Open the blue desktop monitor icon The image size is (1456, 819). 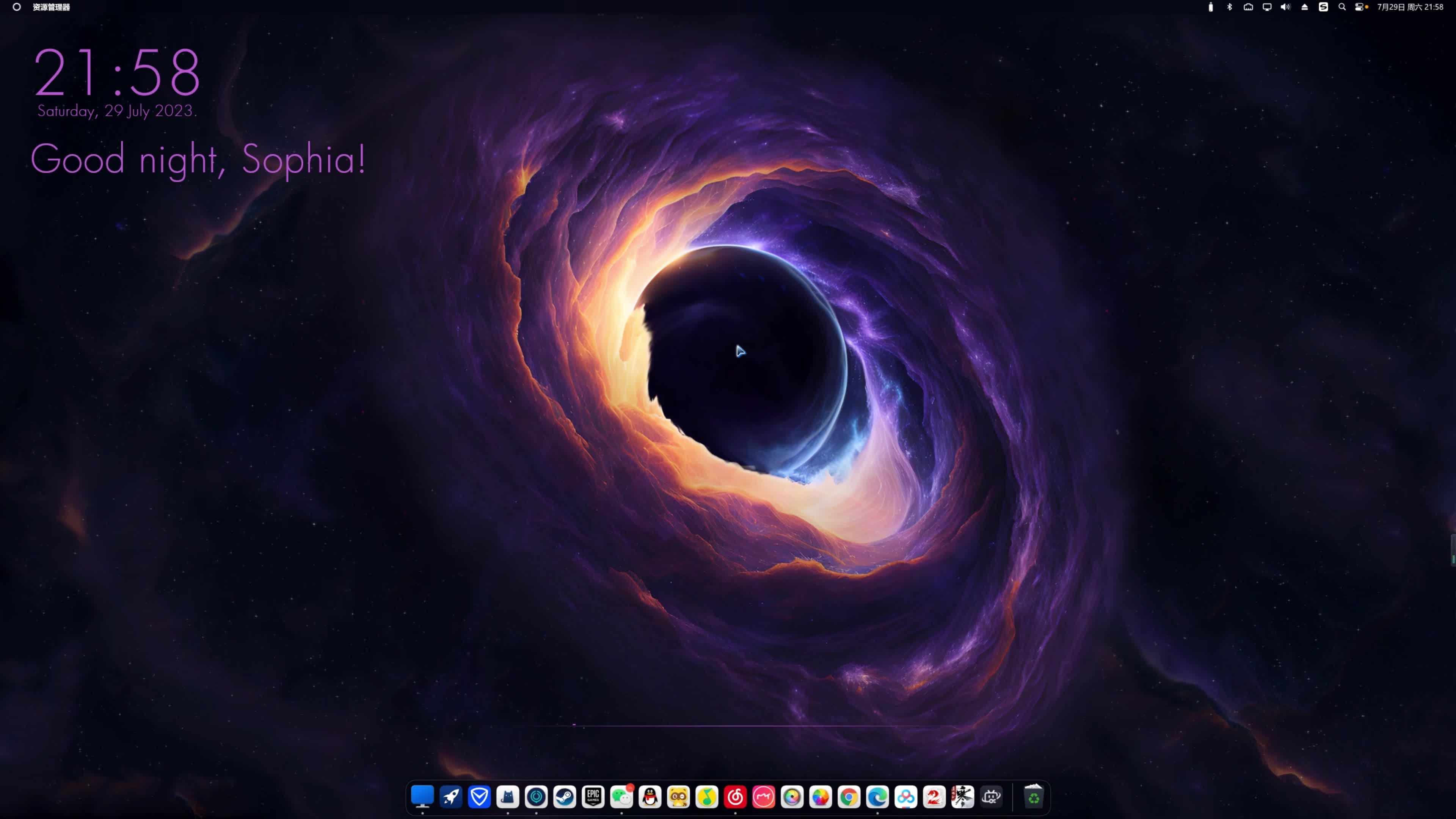(422, 797)
